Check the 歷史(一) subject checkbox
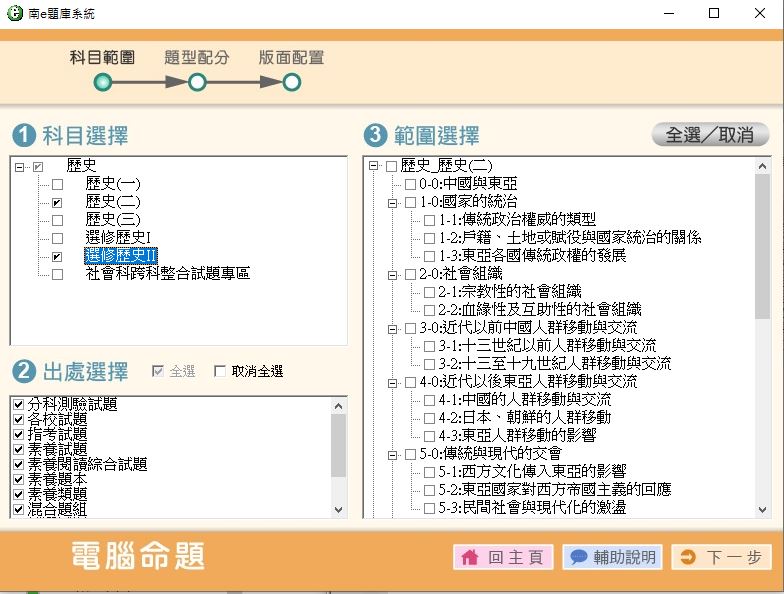The image size is (784, 594). [x=57, y=184]
